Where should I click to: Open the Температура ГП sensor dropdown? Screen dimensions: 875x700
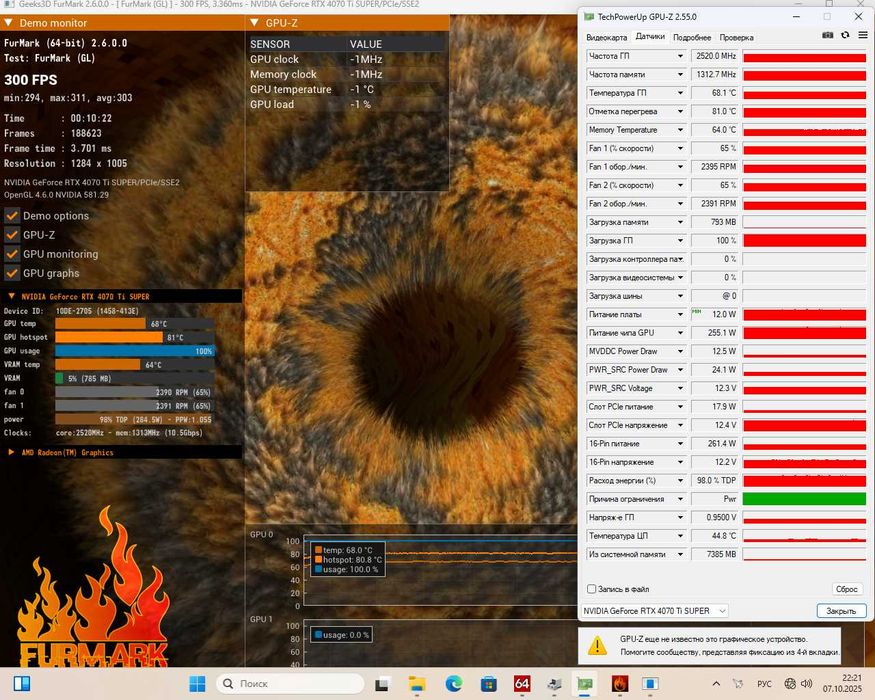(680, 93)
